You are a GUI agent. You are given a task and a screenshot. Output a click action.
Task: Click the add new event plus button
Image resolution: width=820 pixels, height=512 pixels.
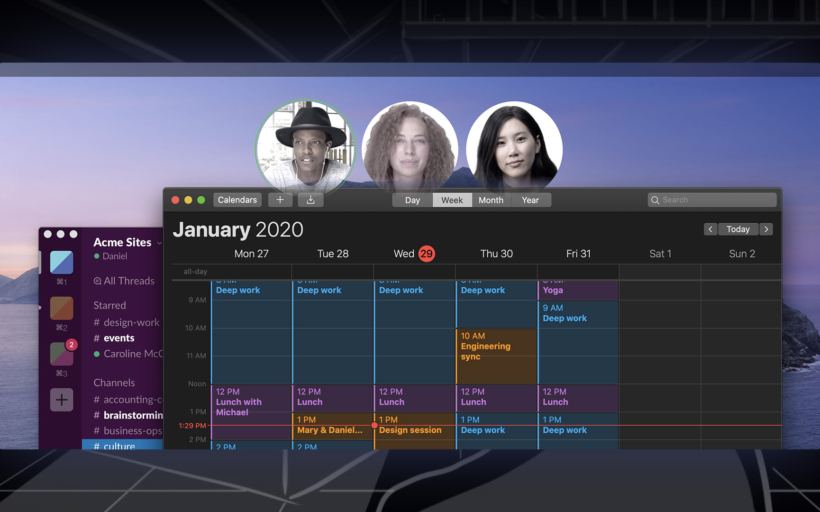tap(280, 200)
